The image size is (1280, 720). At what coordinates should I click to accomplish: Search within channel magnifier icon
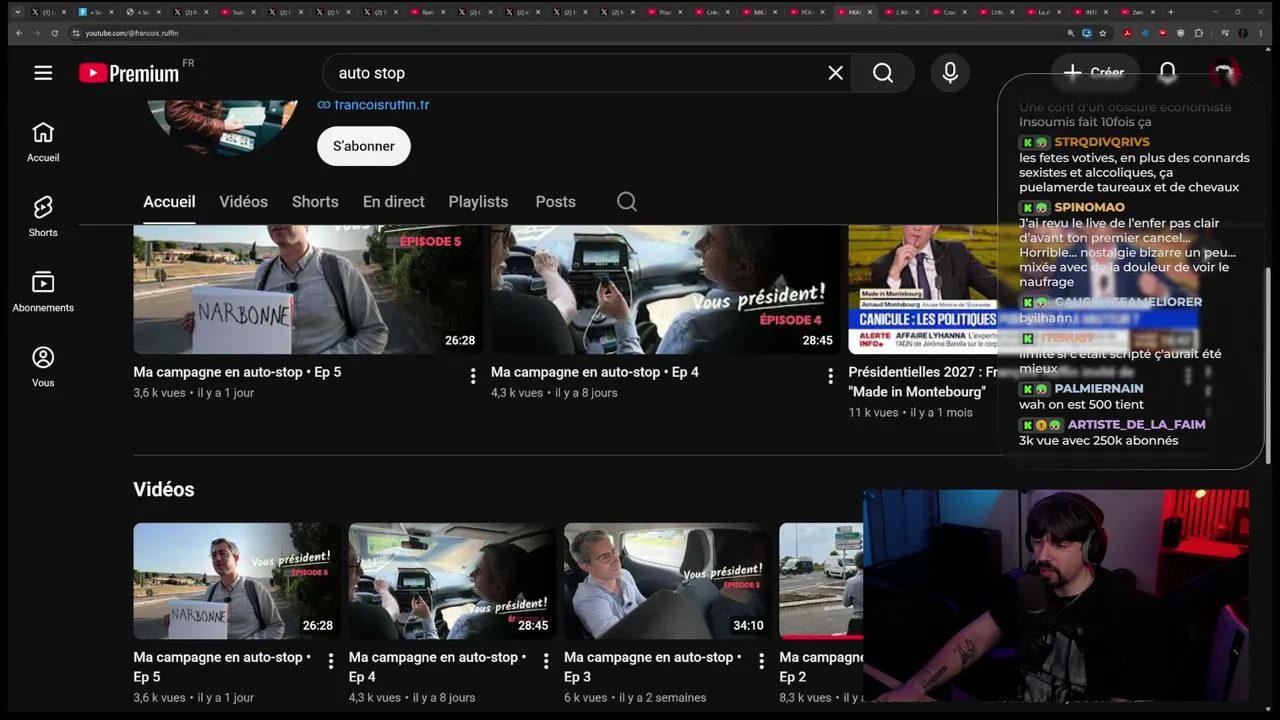point(627,201)
